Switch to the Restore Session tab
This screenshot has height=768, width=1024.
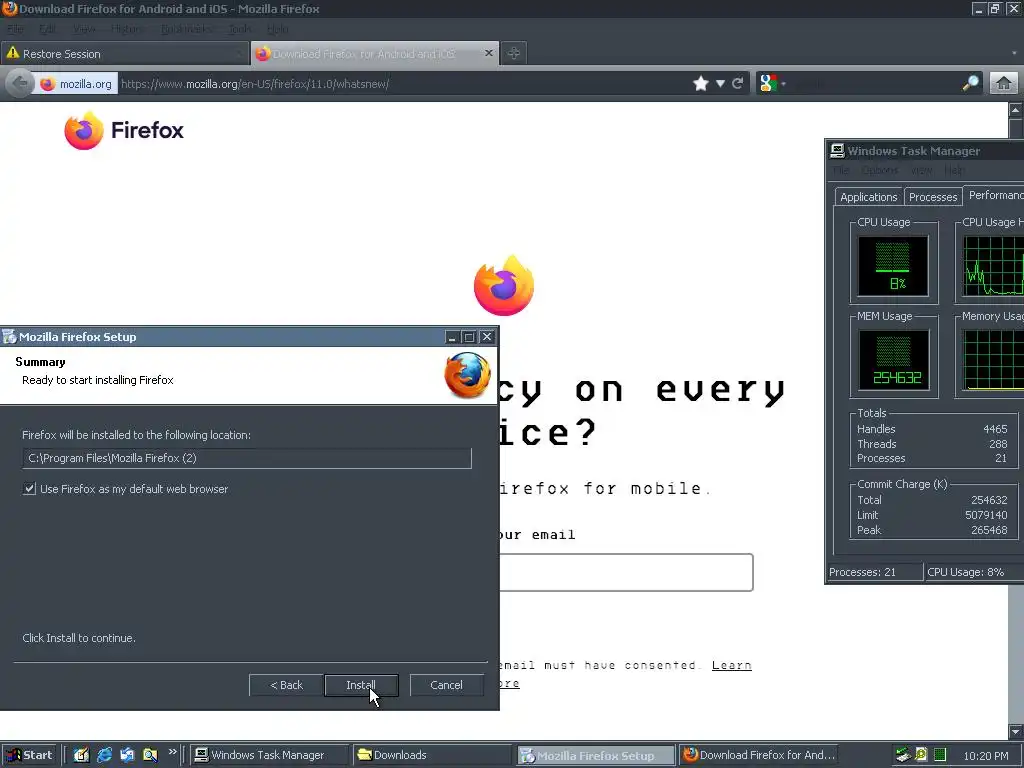click(x=124, y=54)
